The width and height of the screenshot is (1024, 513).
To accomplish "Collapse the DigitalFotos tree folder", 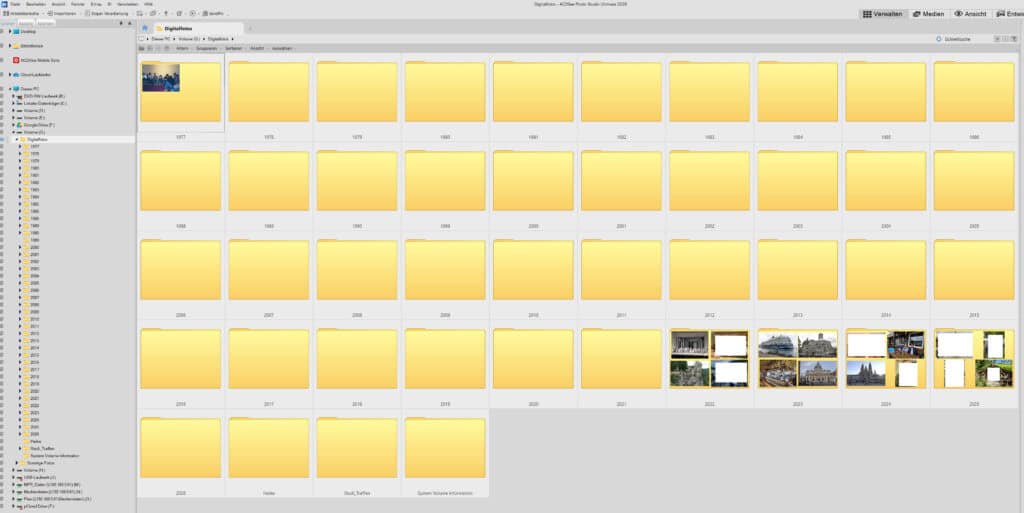I will pyautogui.click(x=17, y=139).
